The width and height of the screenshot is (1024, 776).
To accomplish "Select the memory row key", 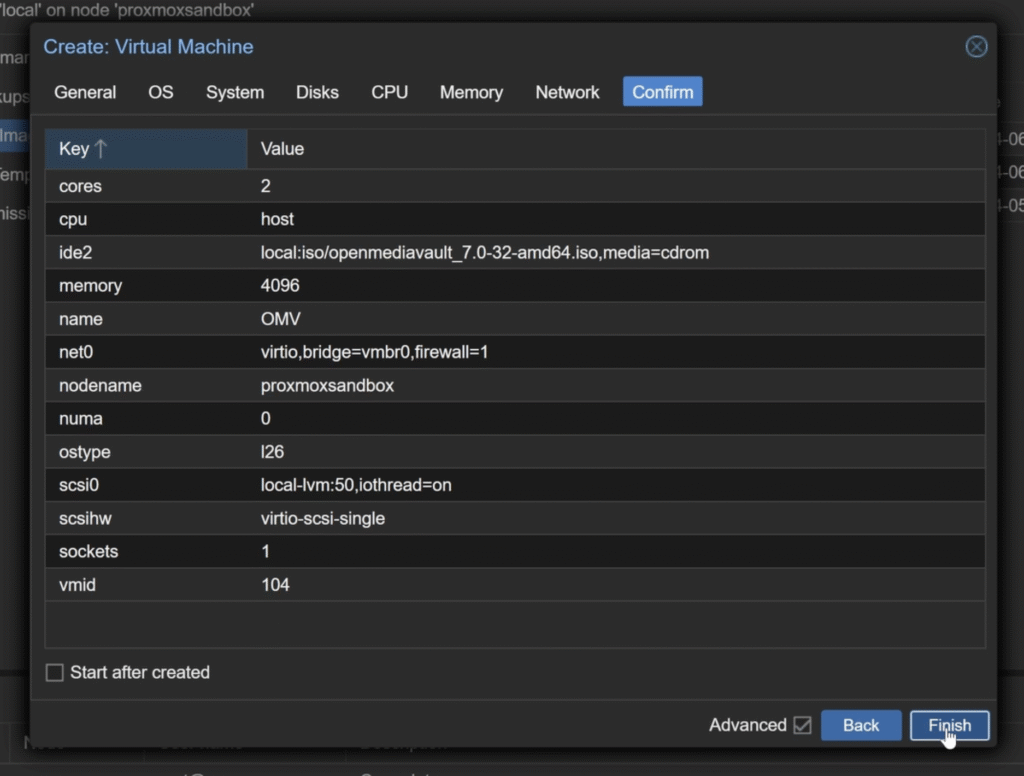I will click(90, 285).
